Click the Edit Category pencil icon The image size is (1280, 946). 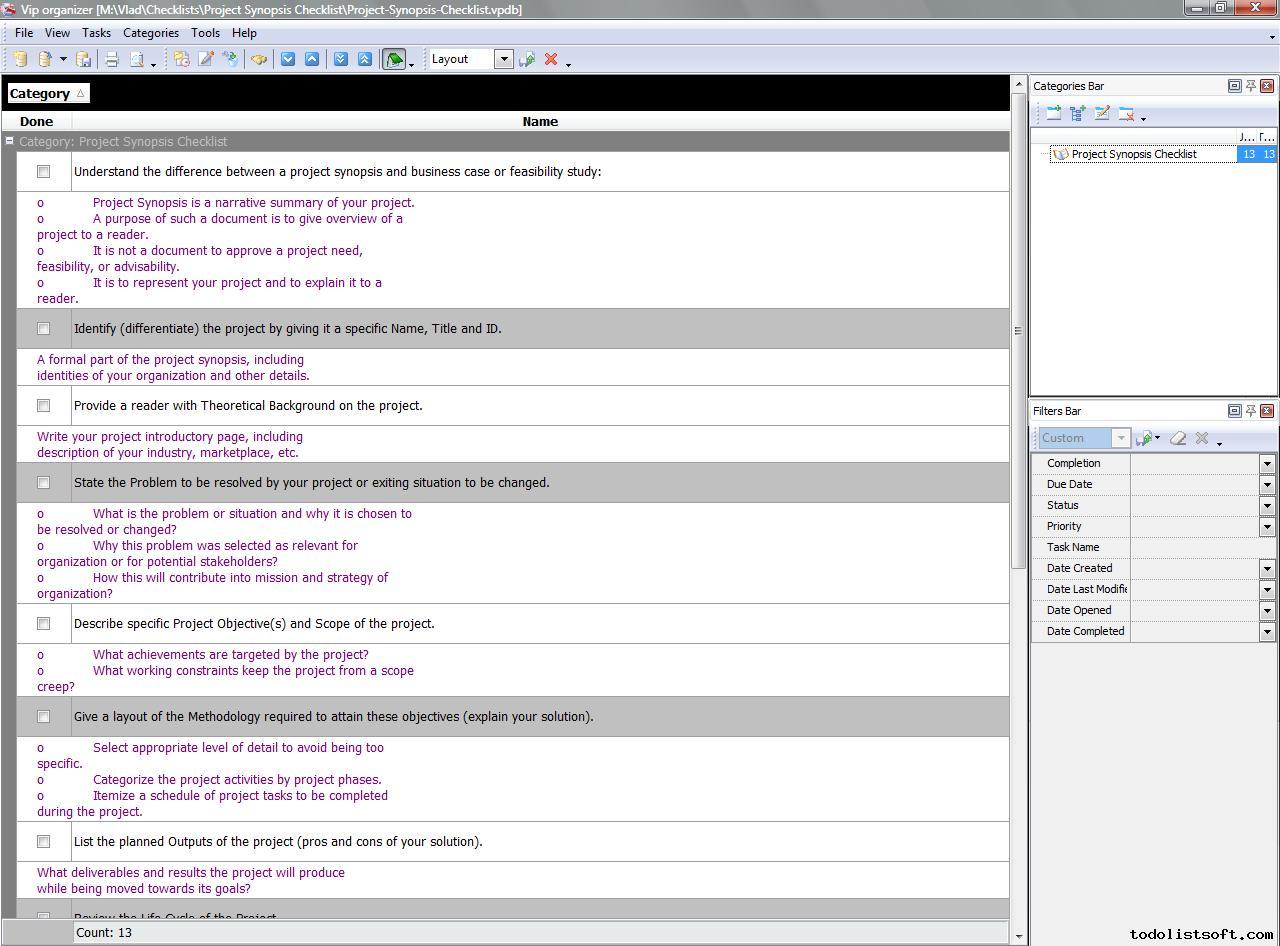[1102, 114]
